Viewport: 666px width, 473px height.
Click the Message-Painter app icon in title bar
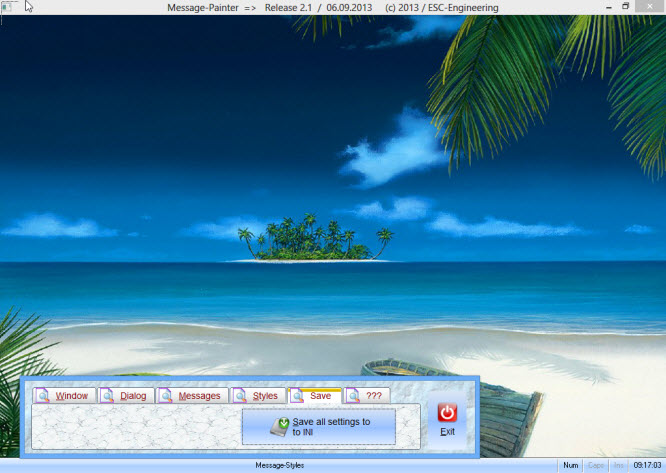pyautogui.click(x=8, y=6)
